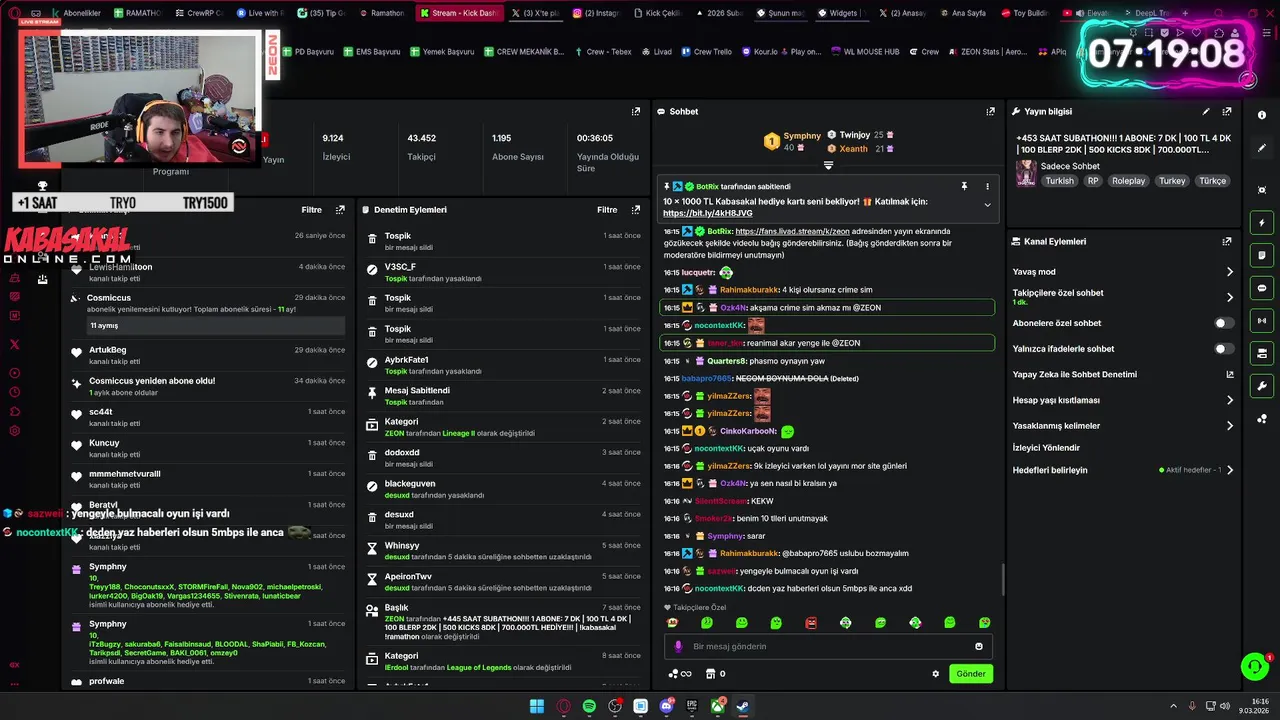
Task: Open Epic Games launcher from taskbar
Action: coord(692,706)
